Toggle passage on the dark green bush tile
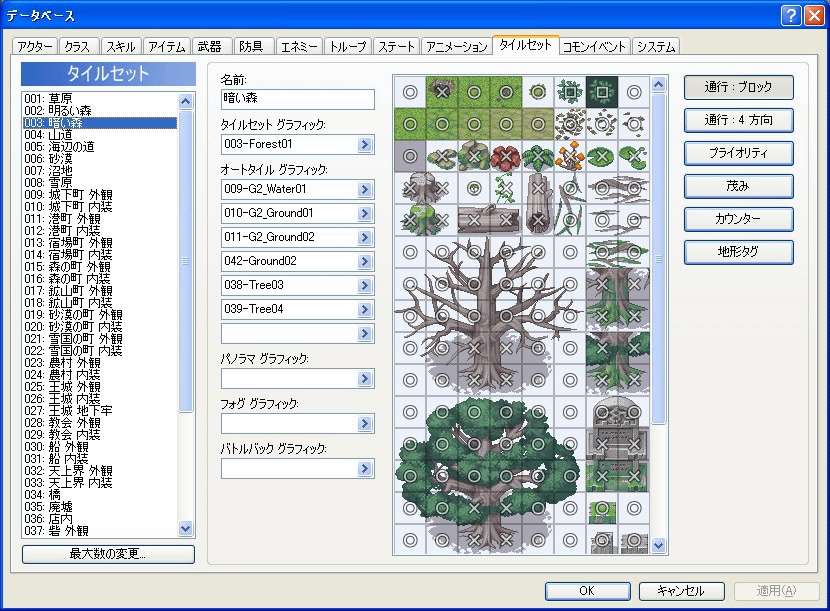This screenshot has height=611, width=830. (601, 92)
